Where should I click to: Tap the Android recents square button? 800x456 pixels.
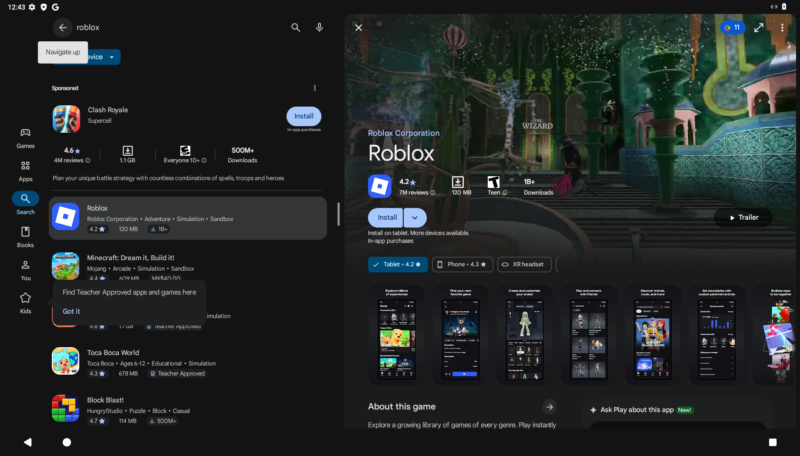click(772, 442)
